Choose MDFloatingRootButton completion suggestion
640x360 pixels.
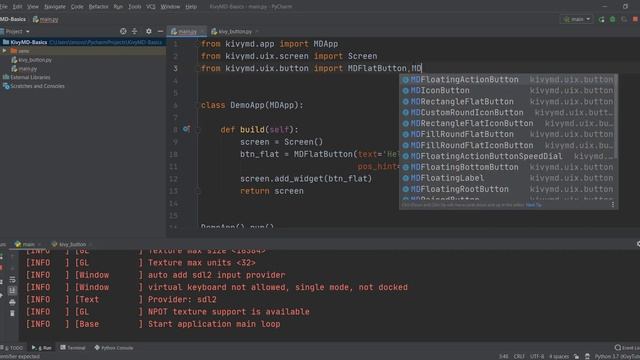[507, 189]
